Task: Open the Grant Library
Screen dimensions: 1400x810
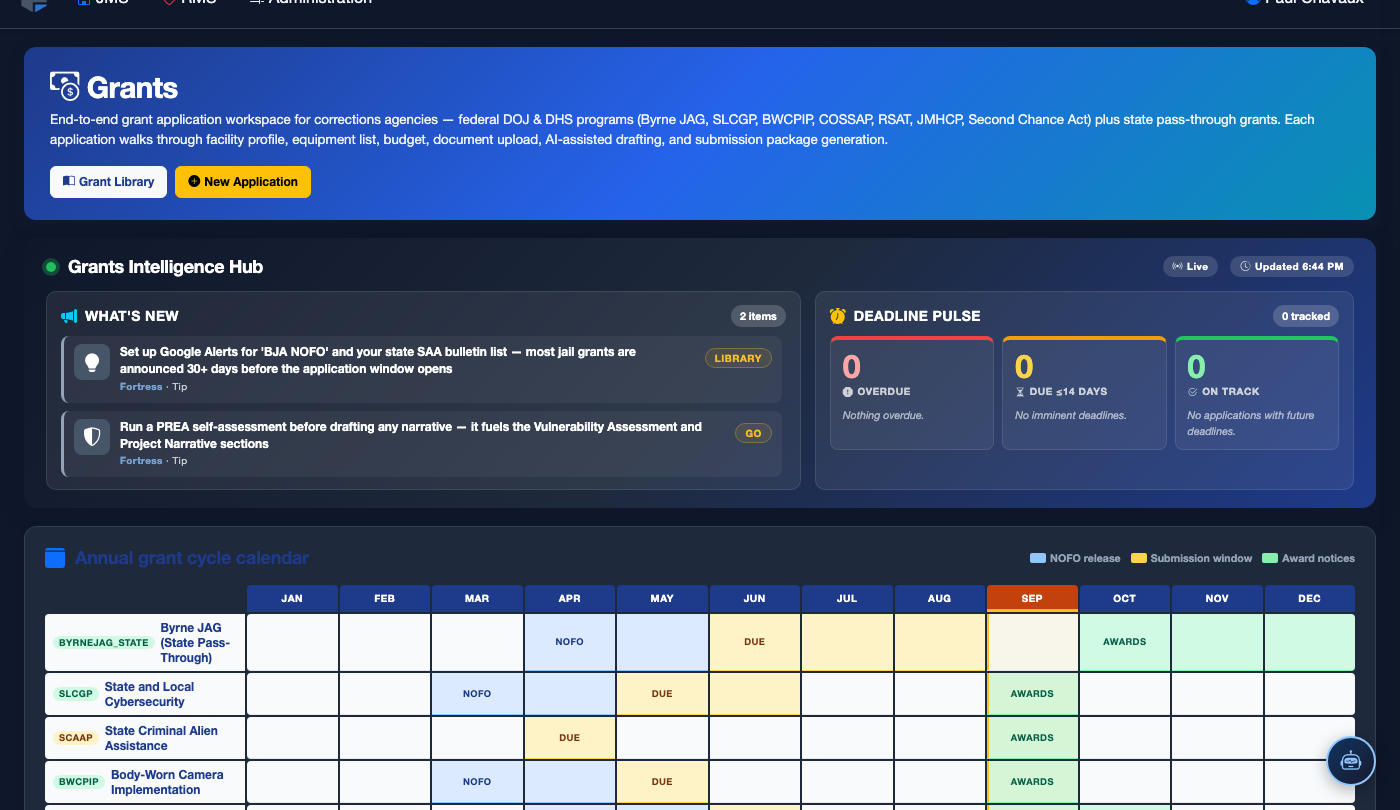Action: point(108,182)
